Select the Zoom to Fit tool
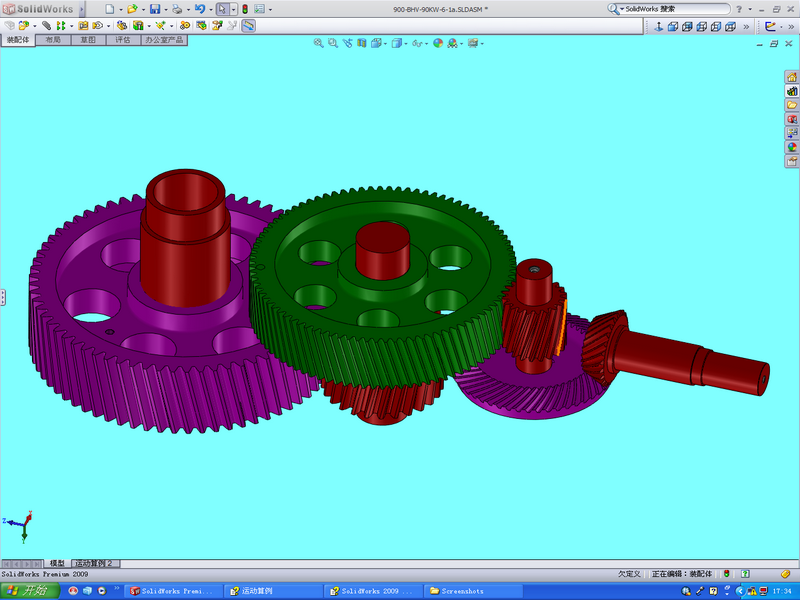Image resolution: width=800 pixels, height=600 pixels. point(318,45)
